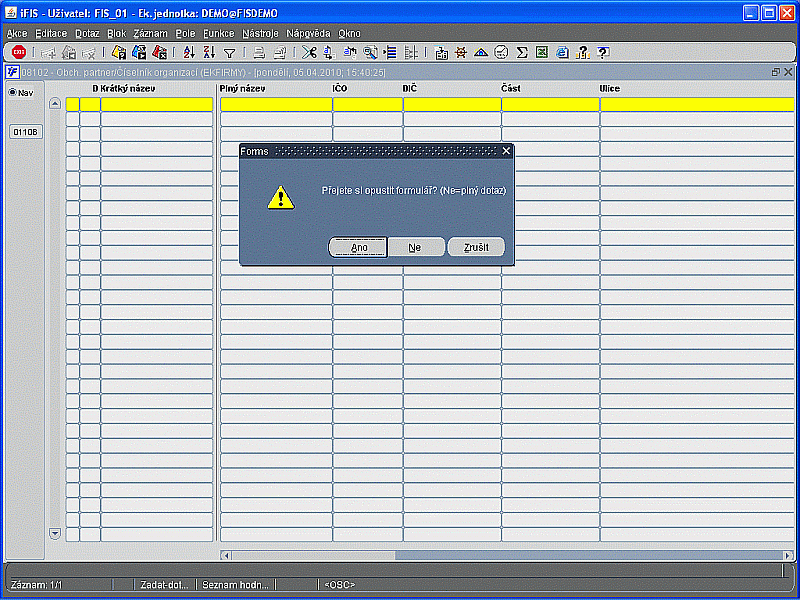Open the Okno menu

pyautogui.click(x=349, y=34)
